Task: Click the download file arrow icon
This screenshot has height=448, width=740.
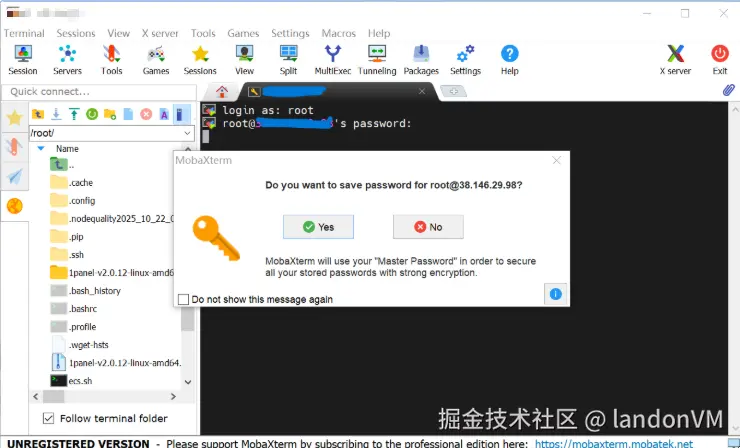Action: 56,114
